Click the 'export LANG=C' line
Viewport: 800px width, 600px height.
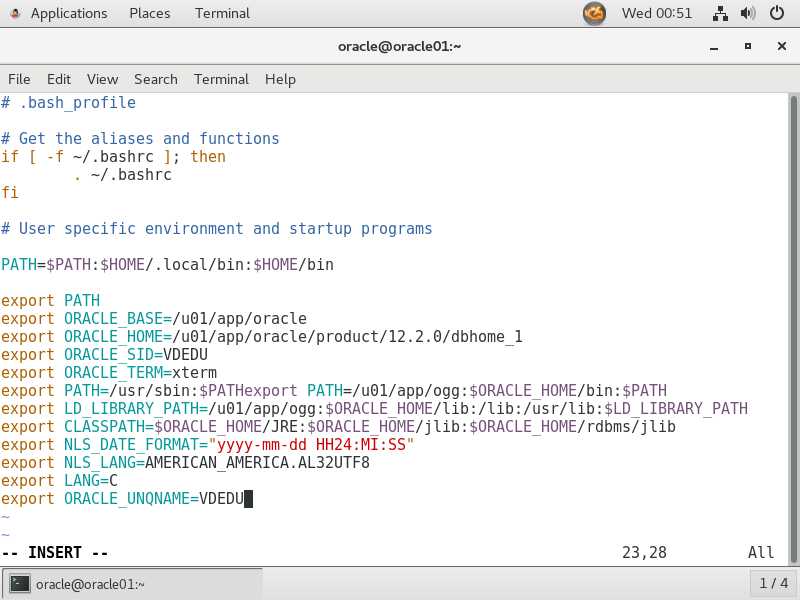click(59, 481)
